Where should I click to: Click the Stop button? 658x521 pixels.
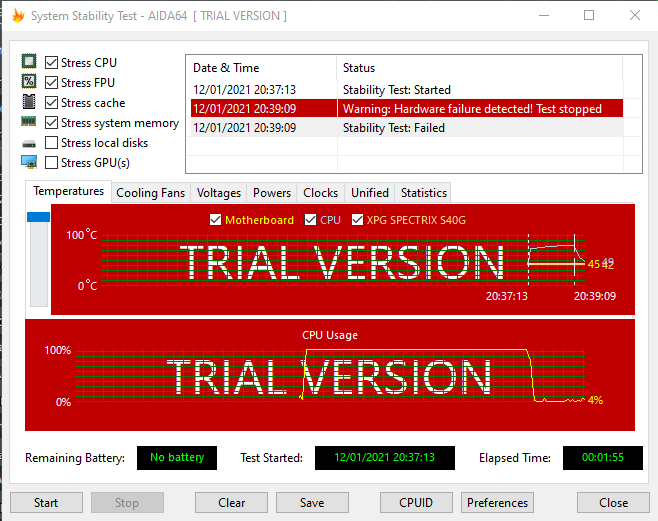point(127,503)
